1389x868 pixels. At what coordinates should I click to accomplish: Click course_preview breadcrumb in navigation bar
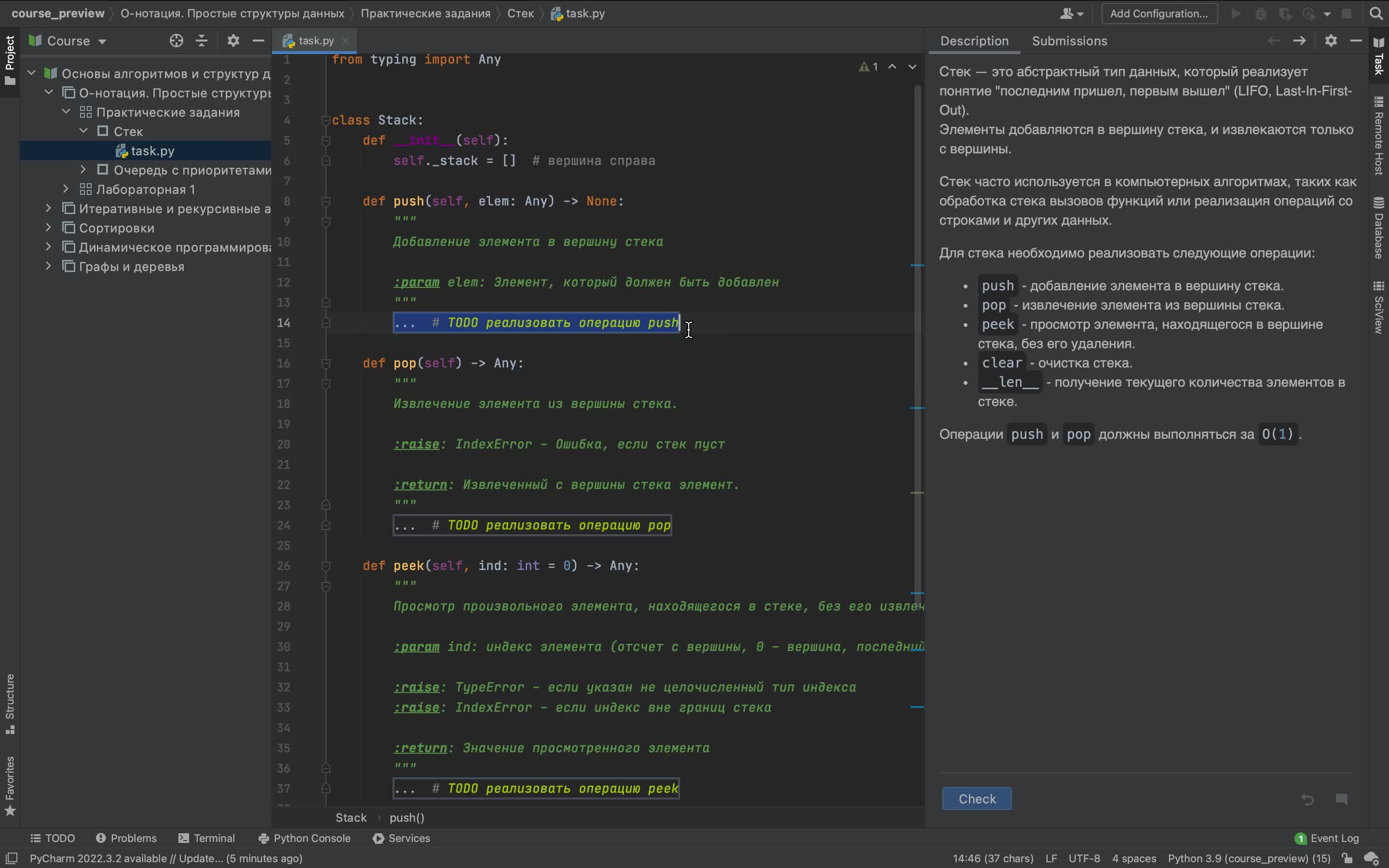[x=58, y=13]
